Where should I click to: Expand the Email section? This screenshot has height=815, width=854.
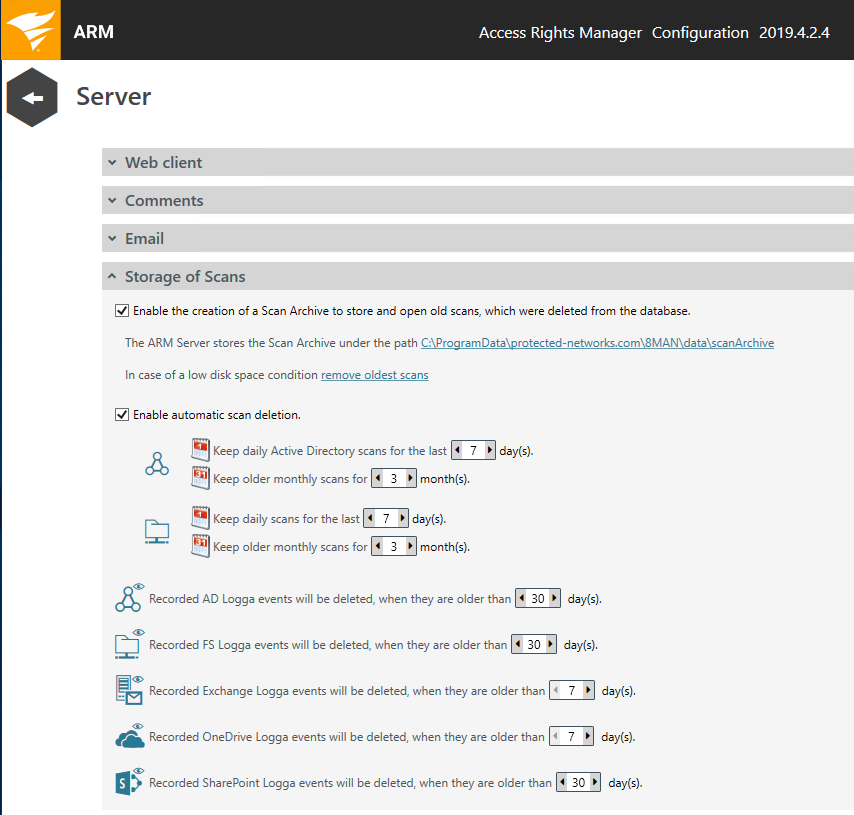478,239
